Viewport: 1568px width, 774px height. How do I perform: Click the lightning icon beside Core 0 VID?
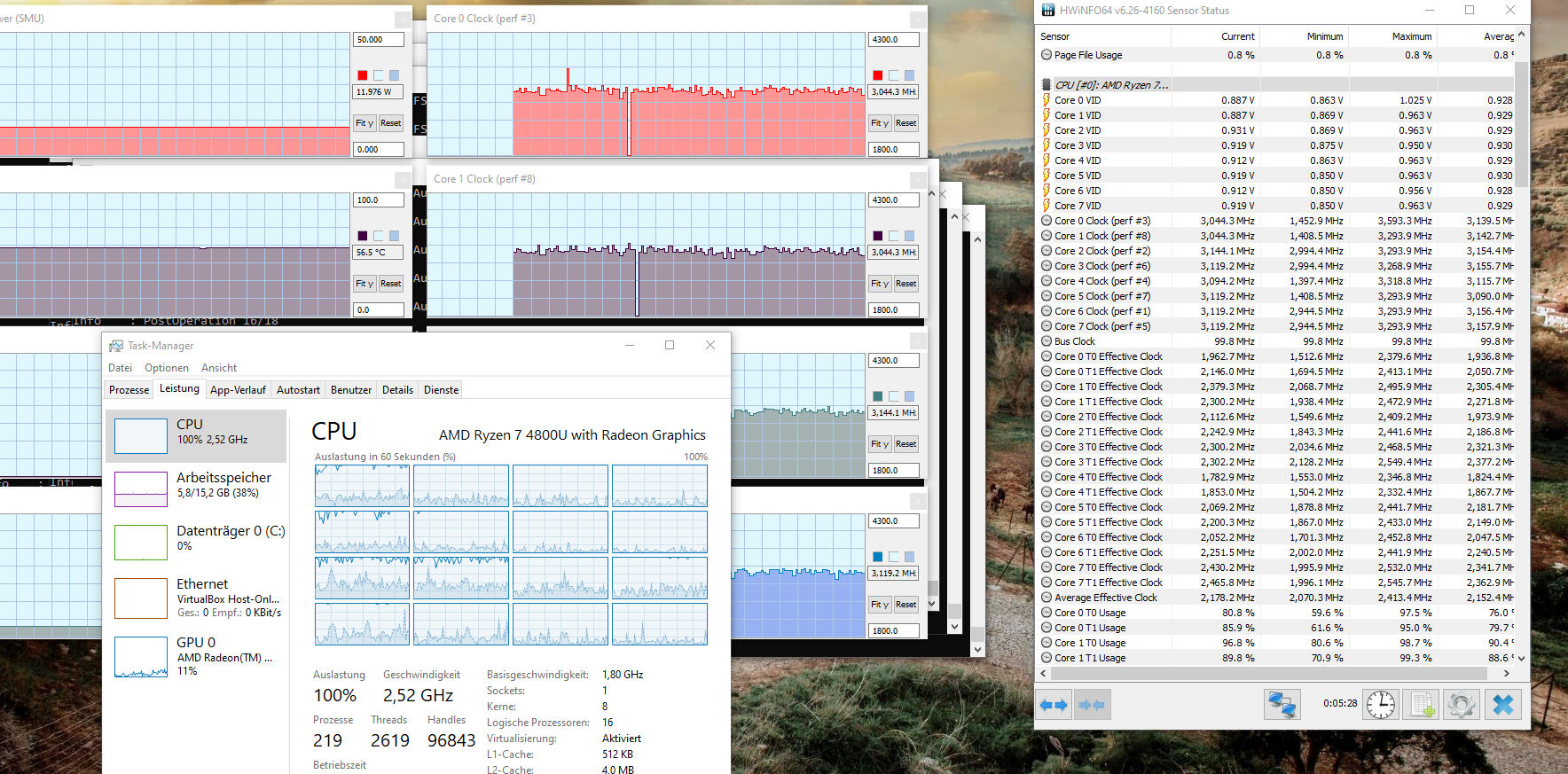point(1047,100)
